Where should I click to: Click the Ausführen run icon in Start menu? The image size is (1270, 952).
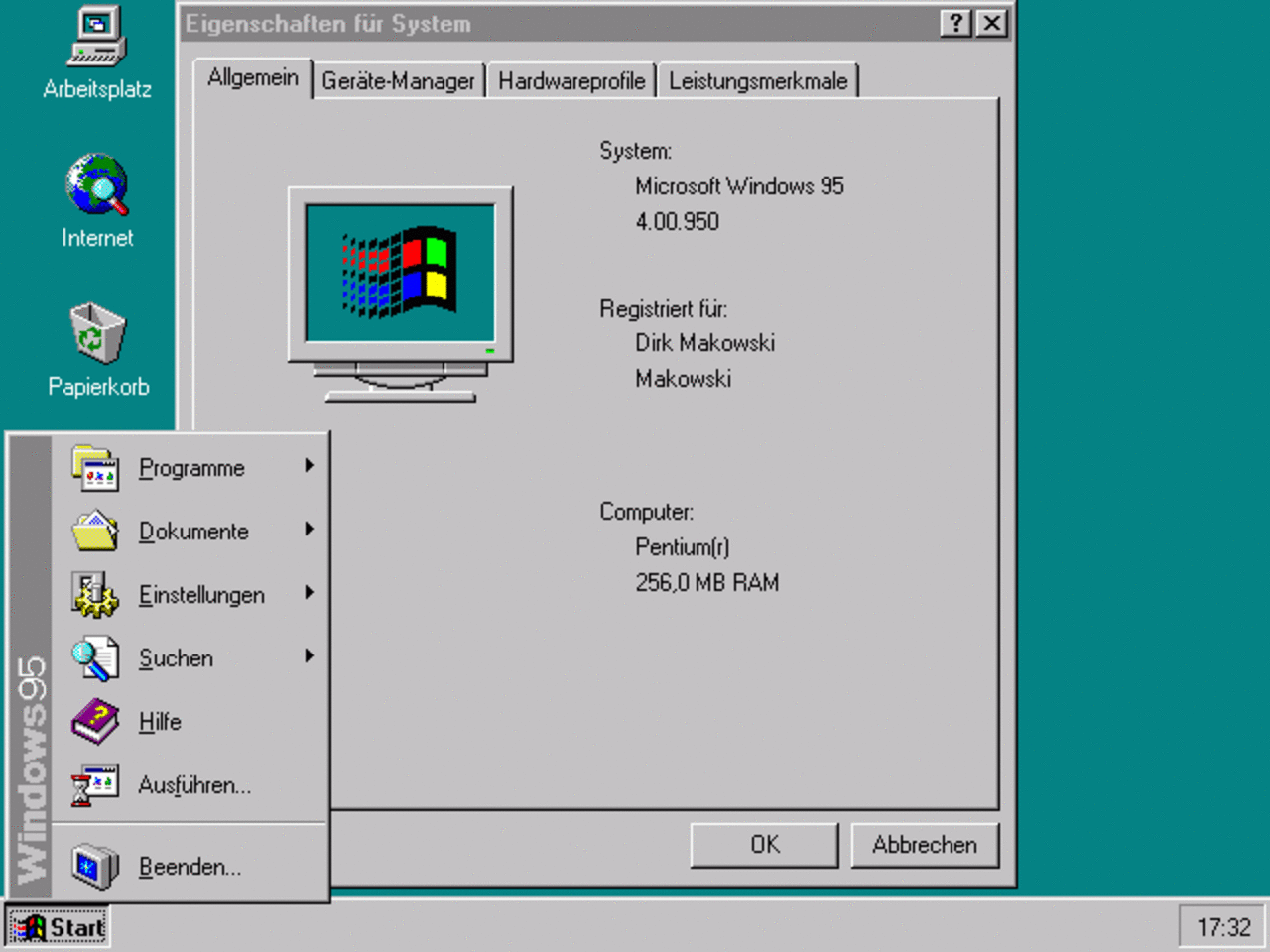click(95, 785)
